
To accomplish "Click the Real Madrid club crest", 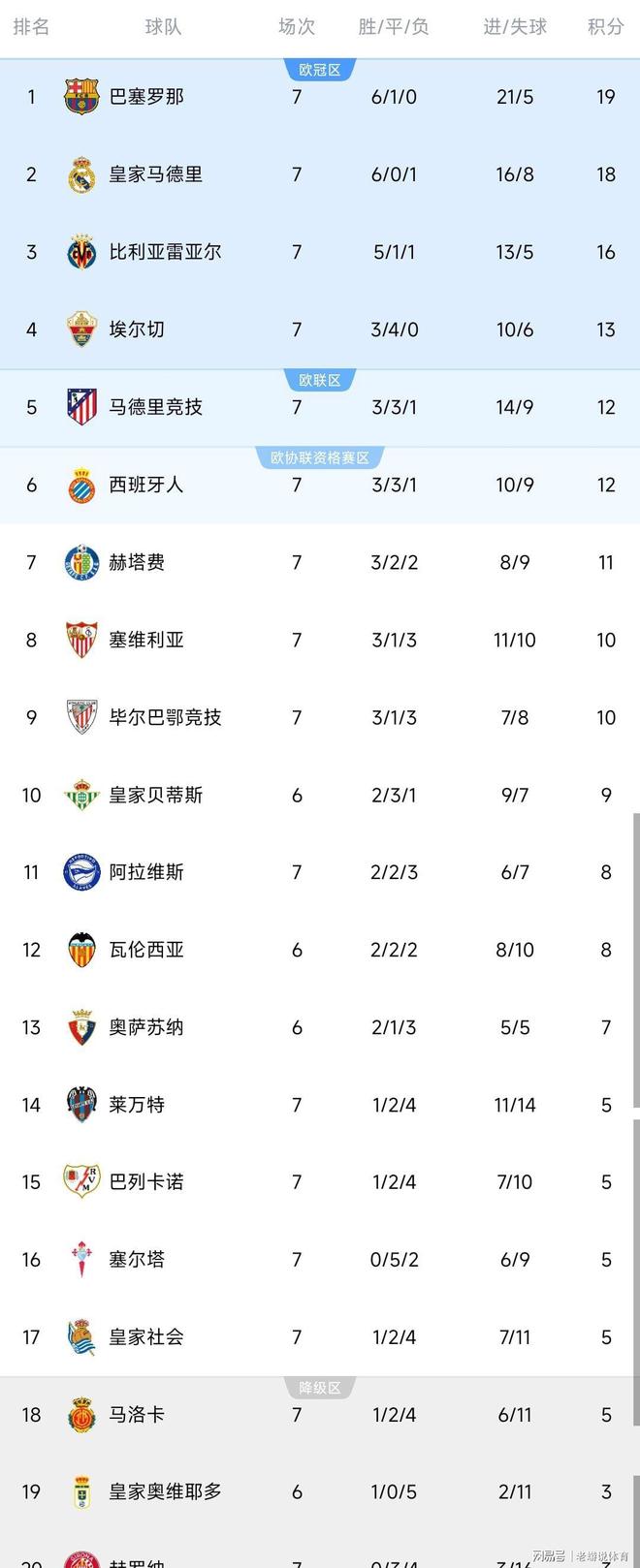I will tap(81, 174).
